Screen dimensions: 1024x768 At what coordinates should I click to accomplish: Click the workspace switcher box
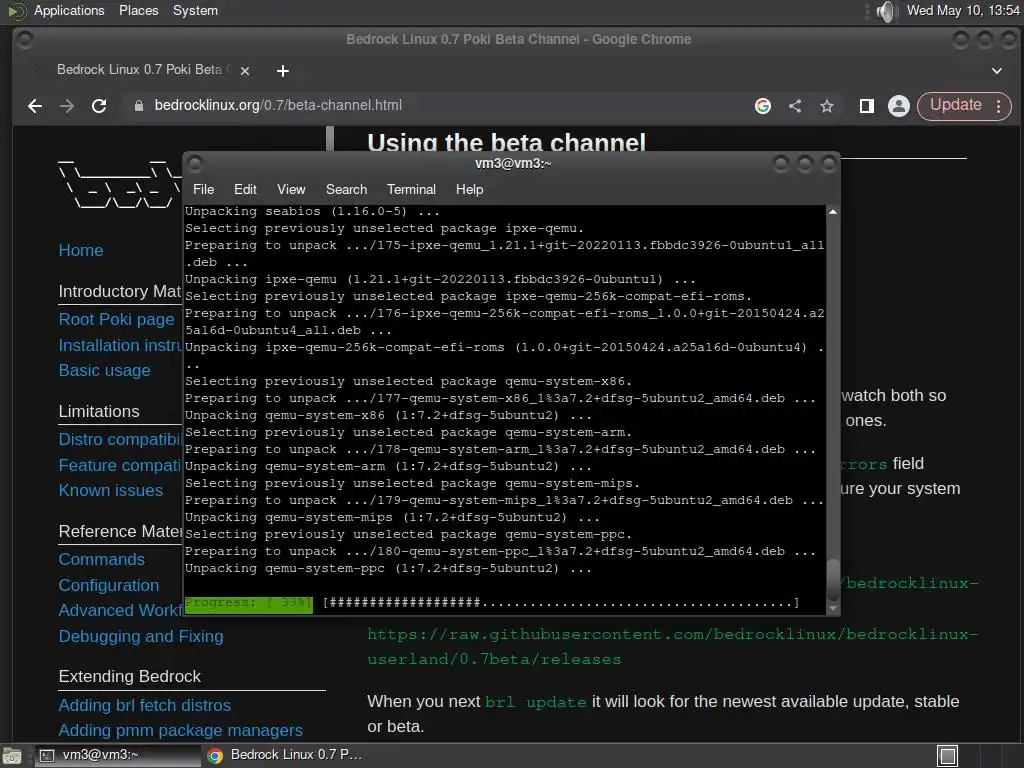point(948,756)
